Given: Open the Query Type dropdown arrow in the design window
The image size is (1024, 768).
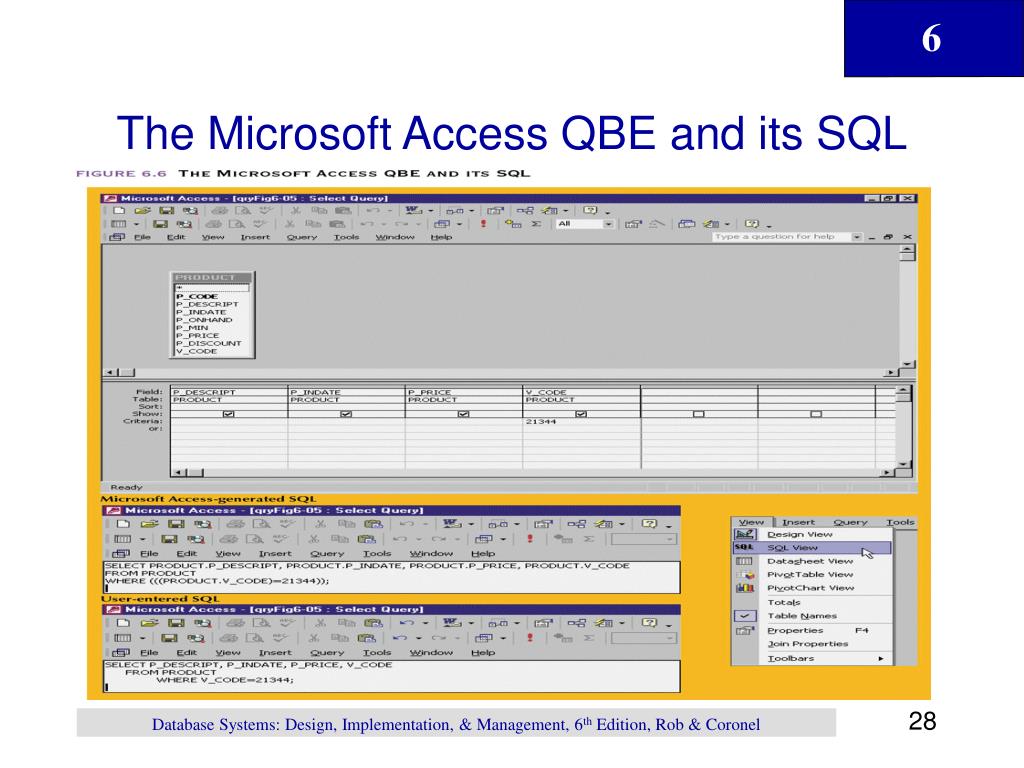Looking at the screenshot, I should click(460, 224).
